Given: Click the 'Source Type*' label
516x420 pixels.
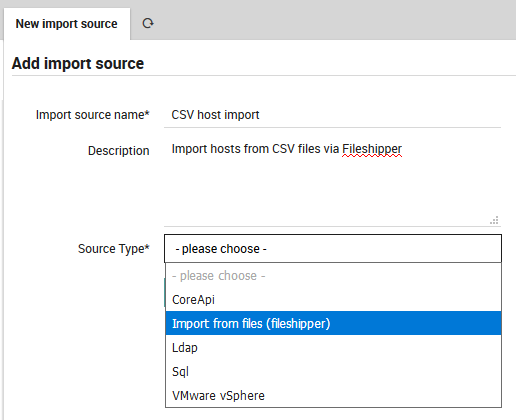Looking at the screenshot, I should pyautogui.click(x=114, y=249).
